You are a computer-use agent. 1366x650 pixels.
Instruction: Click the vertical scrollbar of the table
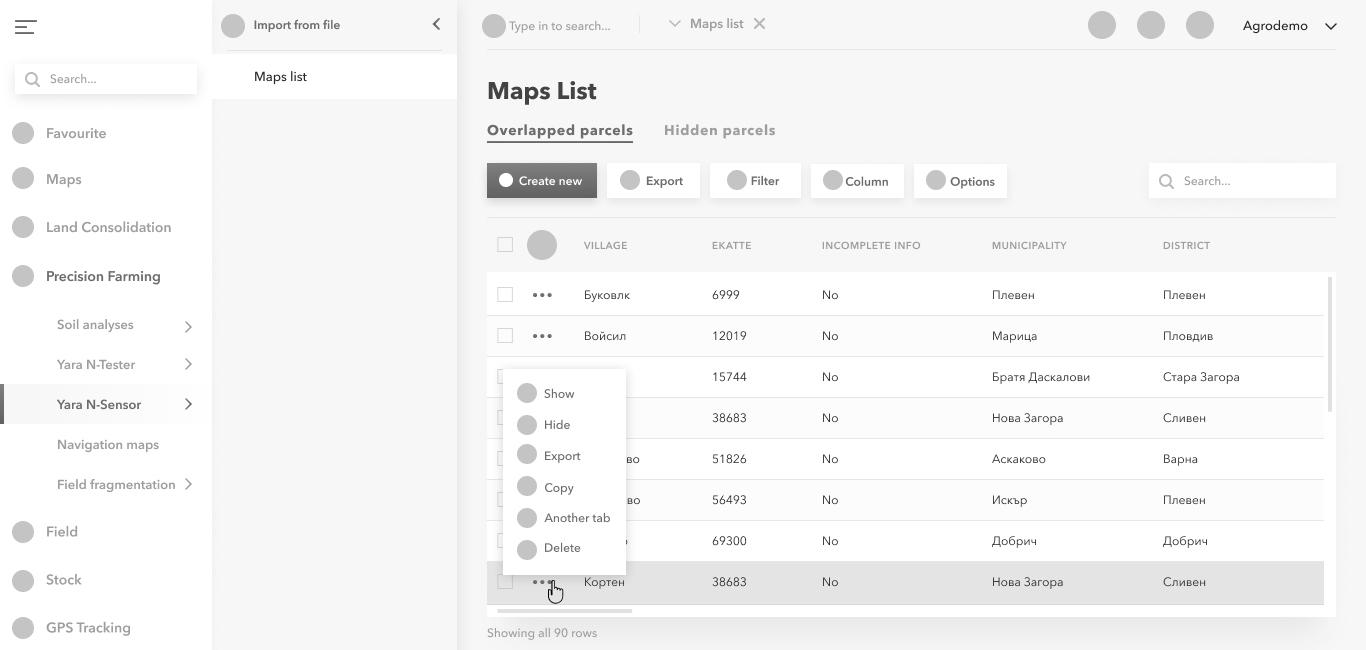tap(1330, 344)
